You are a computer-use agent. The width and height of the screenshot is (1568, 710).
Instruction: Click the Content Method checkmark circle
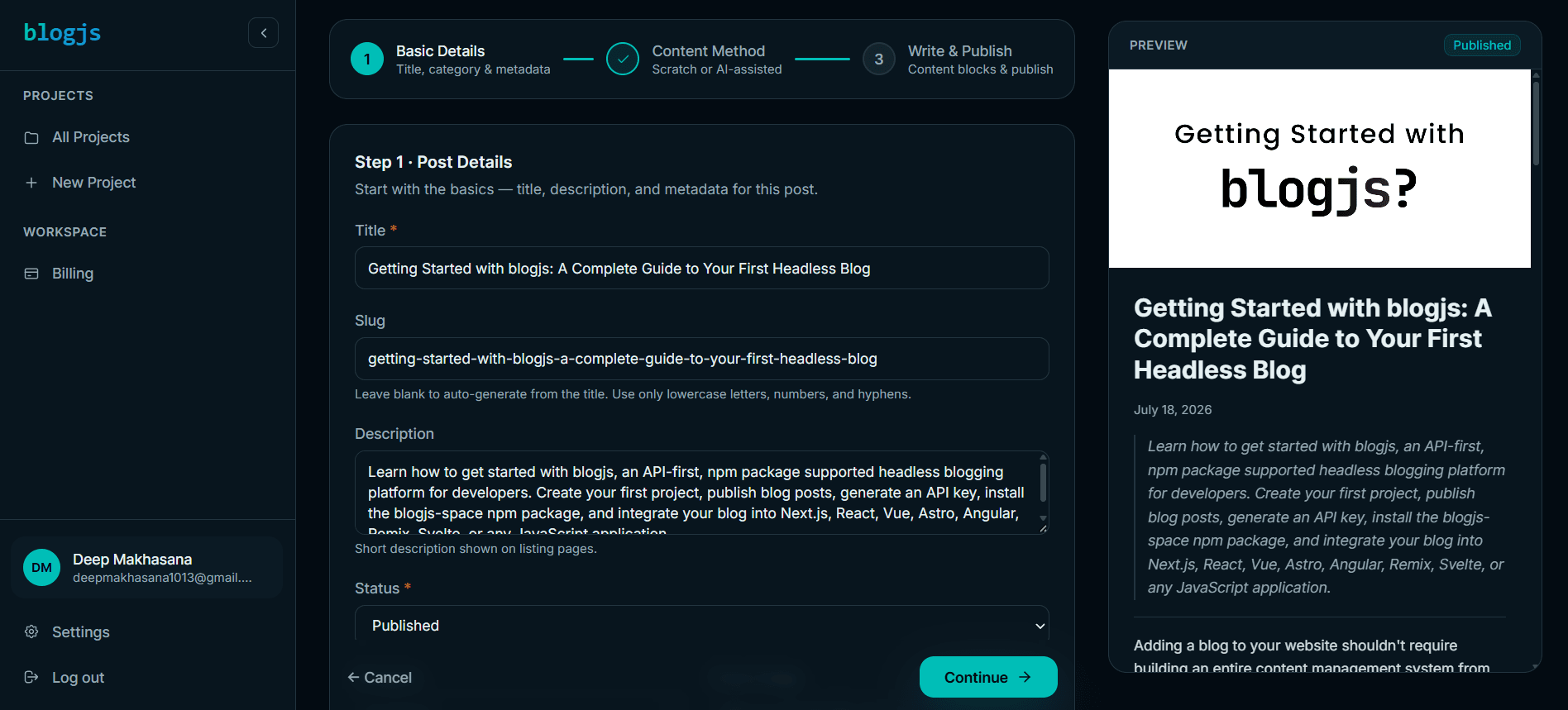pos(623,60)
